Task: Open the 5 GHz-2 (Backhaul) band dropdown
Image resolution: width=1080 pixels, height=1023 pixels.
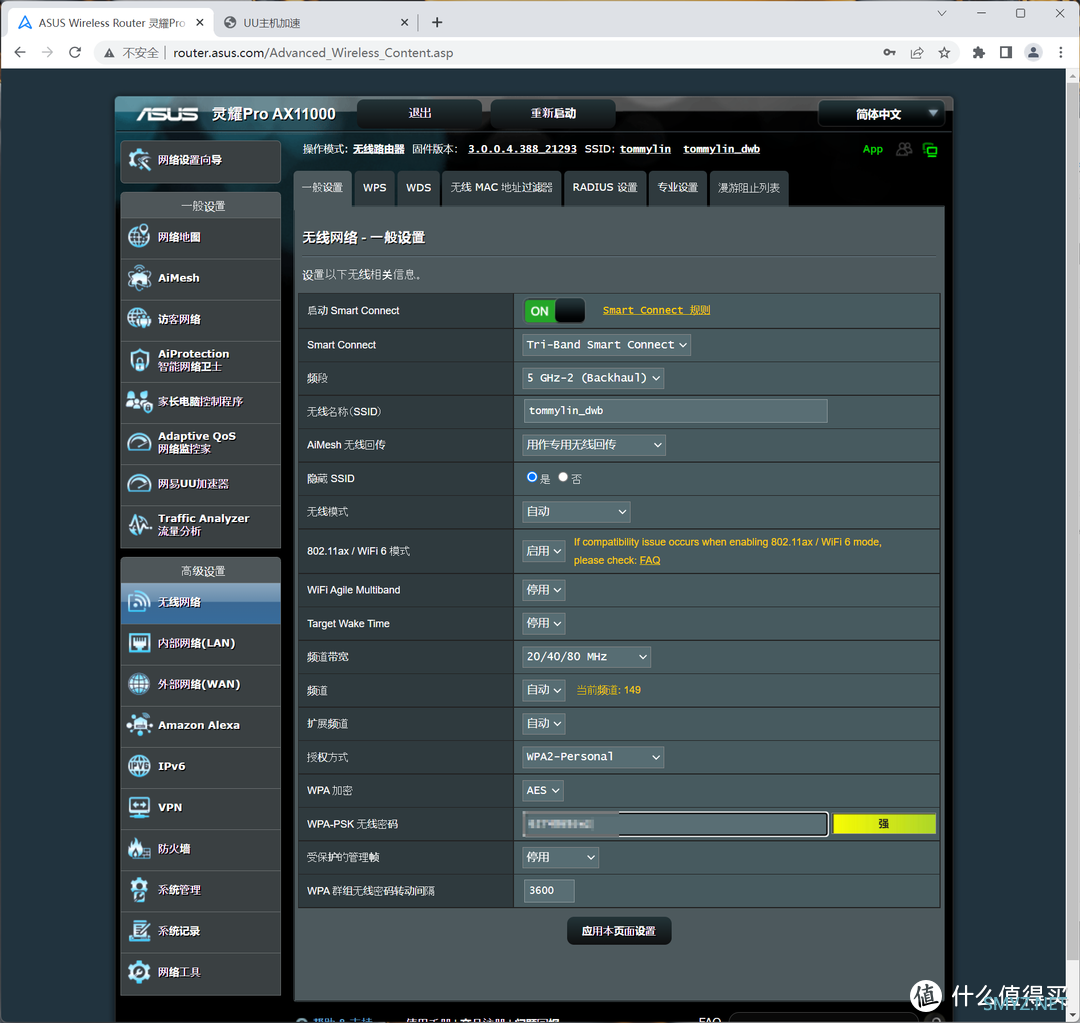Action: (593, 378)
